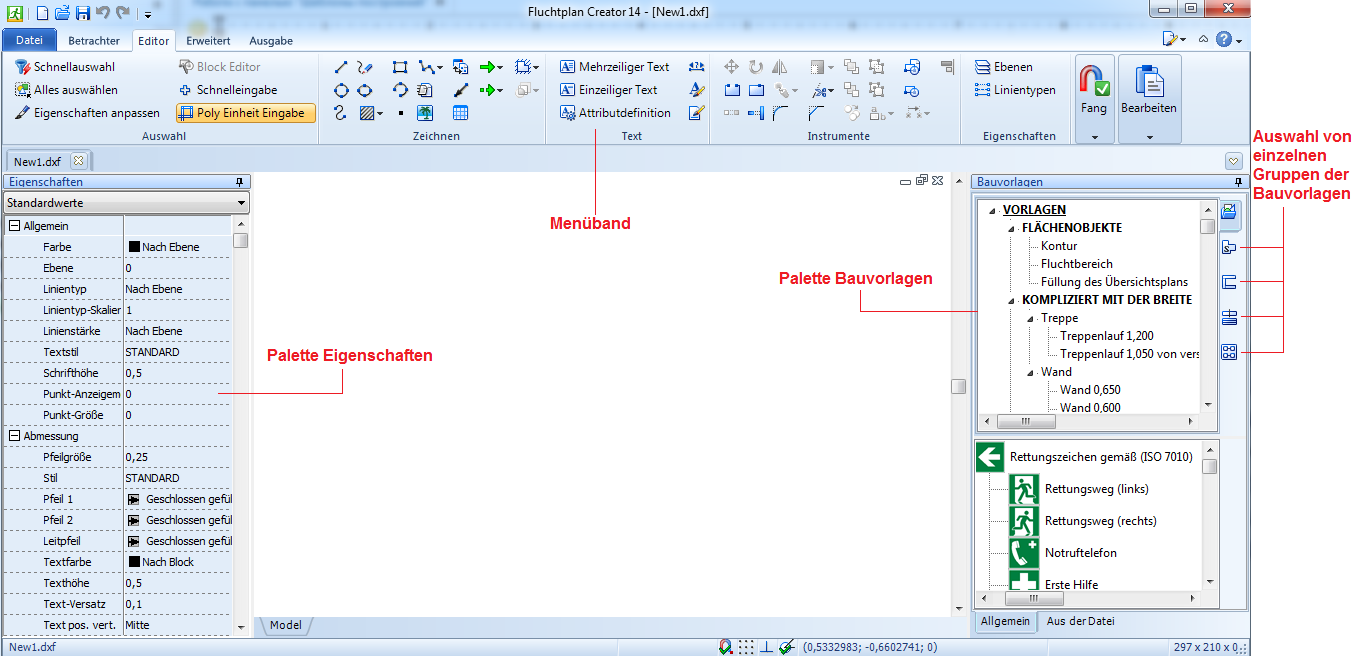Choose the rectangle drawing tool

tap(400, 67)
